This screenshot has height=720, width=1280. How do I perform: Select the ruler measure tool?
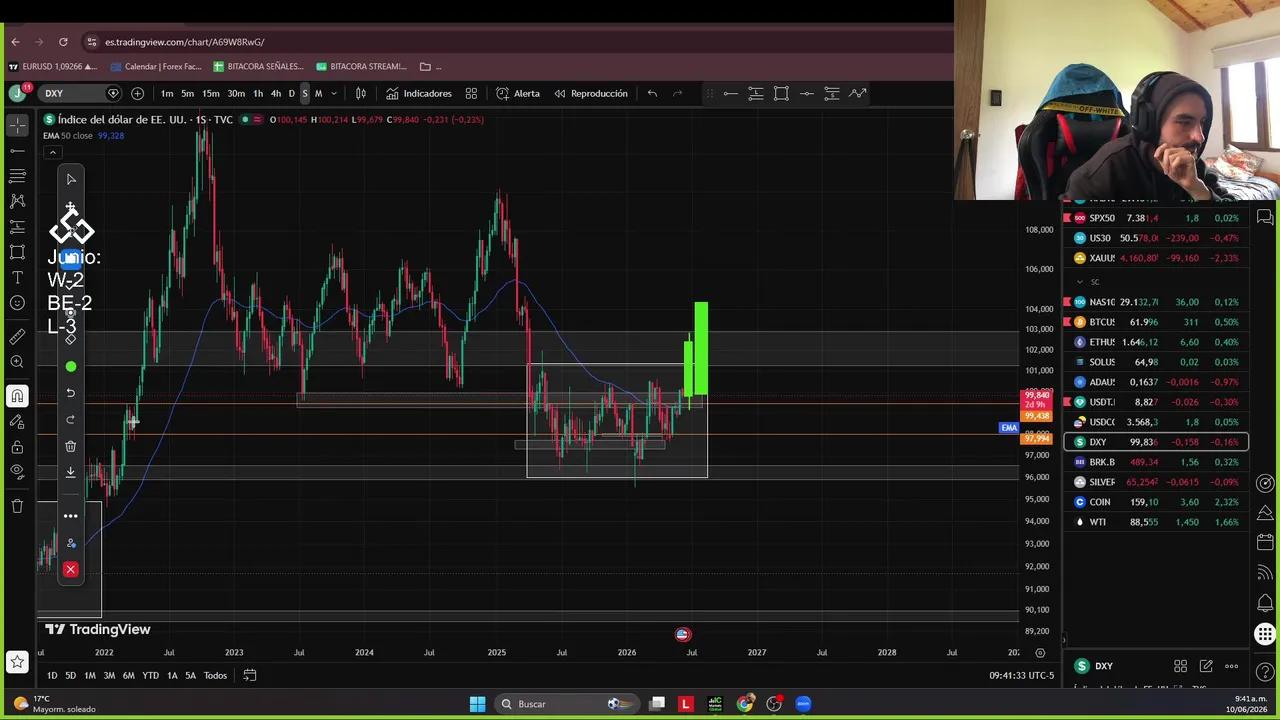coord(17,337)
